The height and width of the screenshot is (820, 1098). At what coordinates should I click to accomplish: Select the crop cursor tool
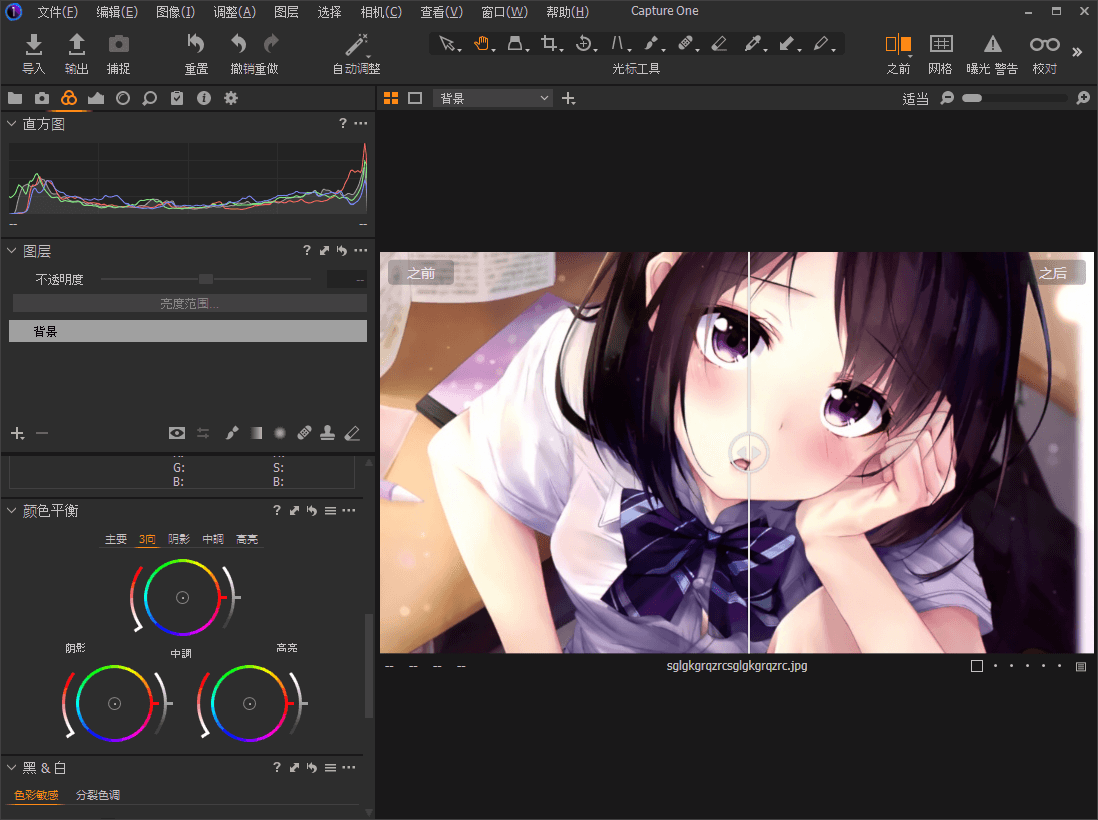pyautogui.click(x=550, y=43)
